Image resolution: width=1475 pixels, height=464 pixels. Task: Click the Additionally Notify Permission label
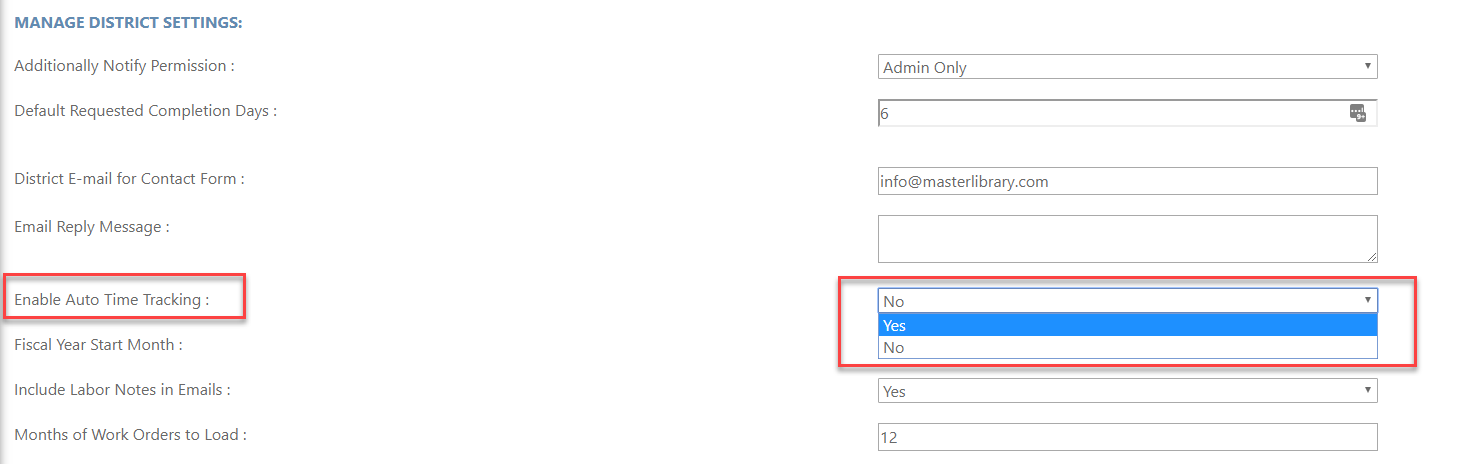124,65
